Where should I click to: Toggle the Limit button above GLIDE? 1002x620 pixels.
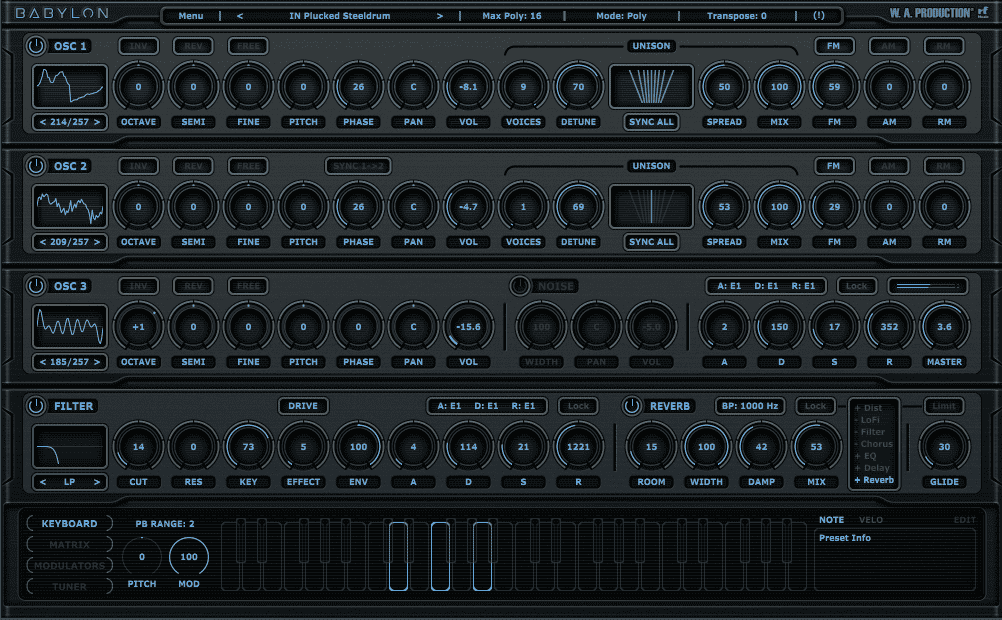click(944, 406)
